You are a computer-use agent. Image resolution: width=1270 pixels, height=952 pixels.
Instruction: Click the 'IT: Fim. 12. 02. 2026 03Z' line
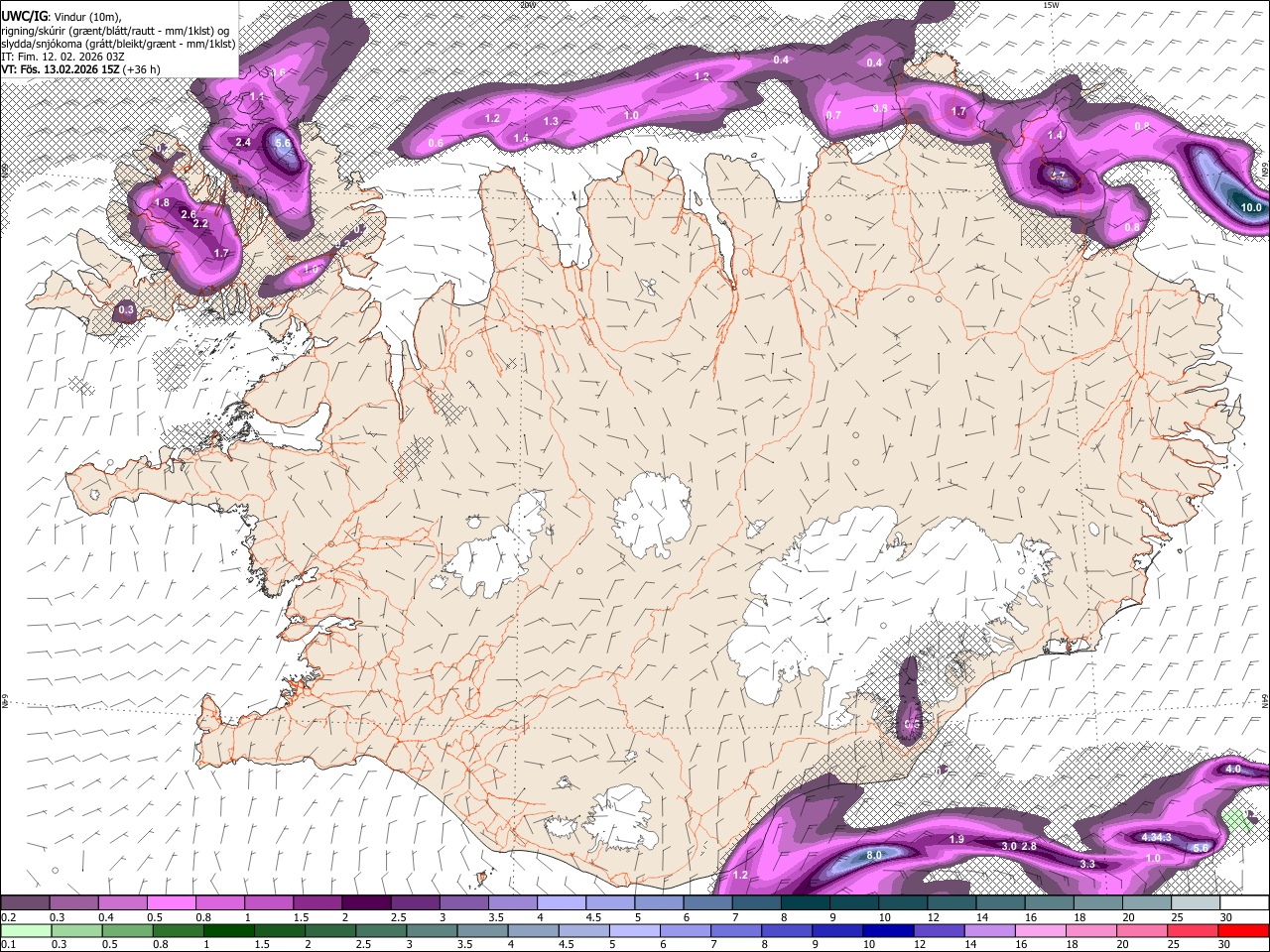pyautogui.click(x=63, y=57)
